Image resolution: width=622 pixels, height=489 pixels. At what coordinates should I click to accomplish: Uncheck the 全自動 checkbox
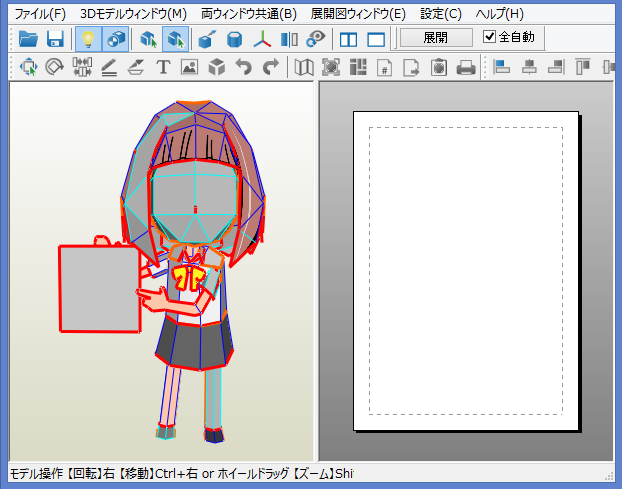(489, 36)
